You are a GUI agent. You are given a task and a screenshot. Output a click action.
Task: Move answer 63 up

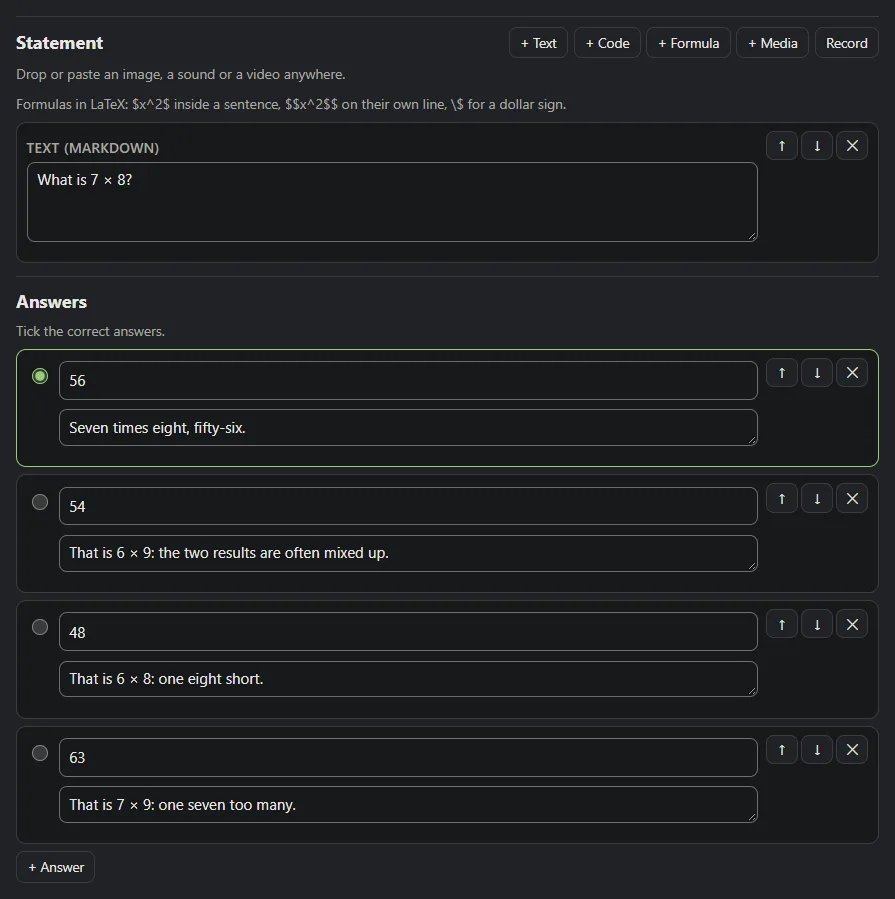coord(781,749)
